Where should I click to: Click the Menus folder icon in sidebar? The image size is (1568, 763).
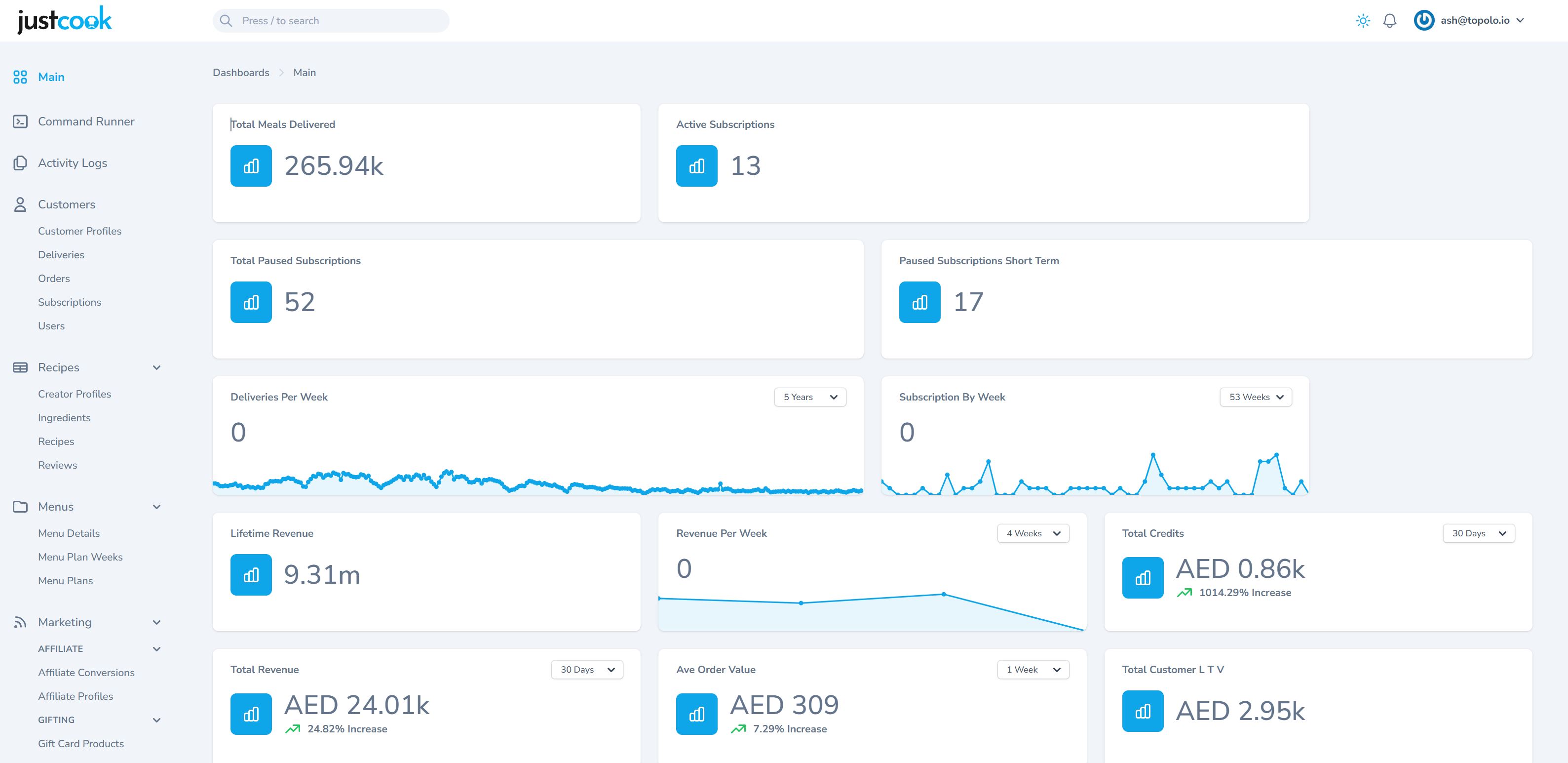tap(21, 506)
